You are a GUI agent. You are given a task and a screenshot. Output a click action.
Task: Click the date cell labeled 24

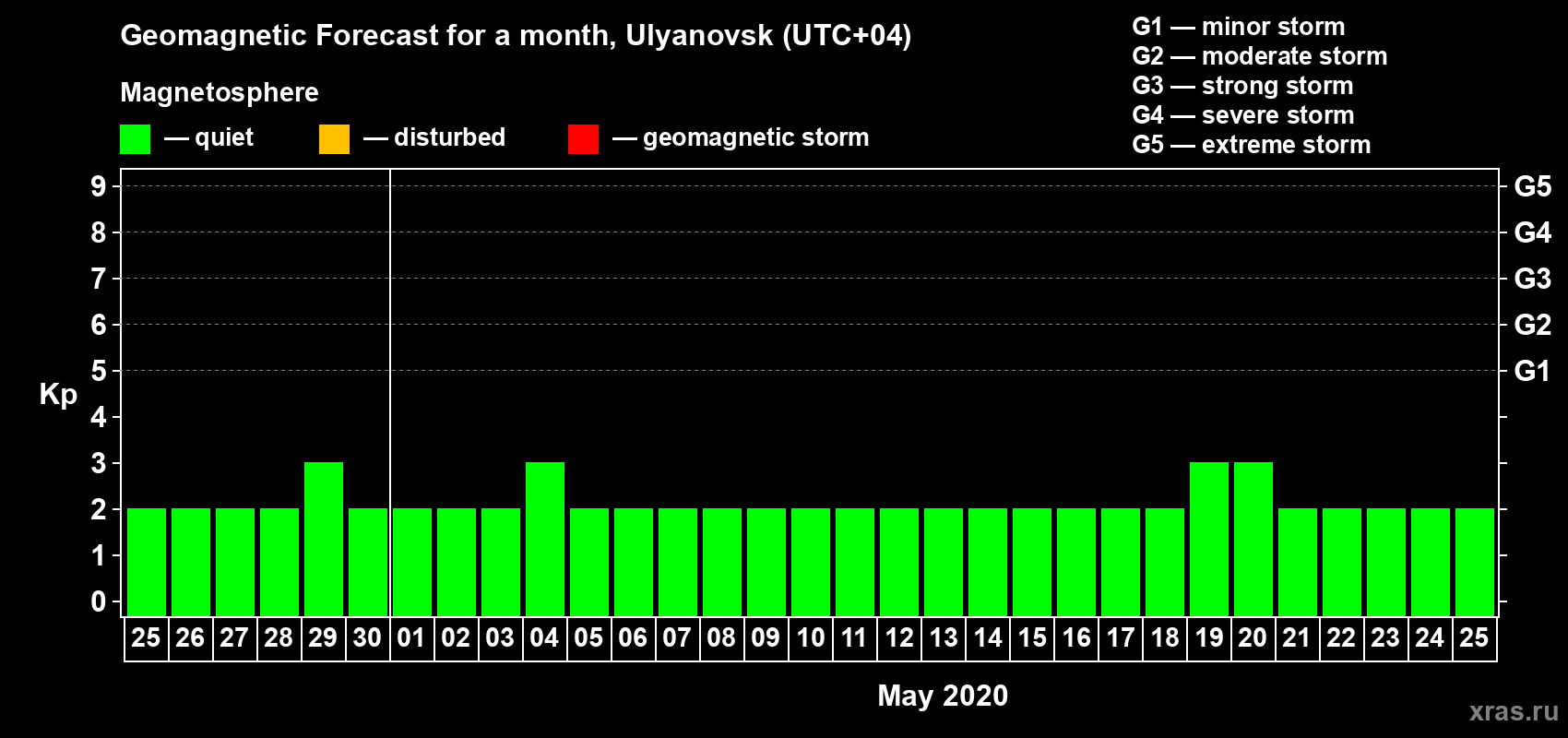(1431, 638)
